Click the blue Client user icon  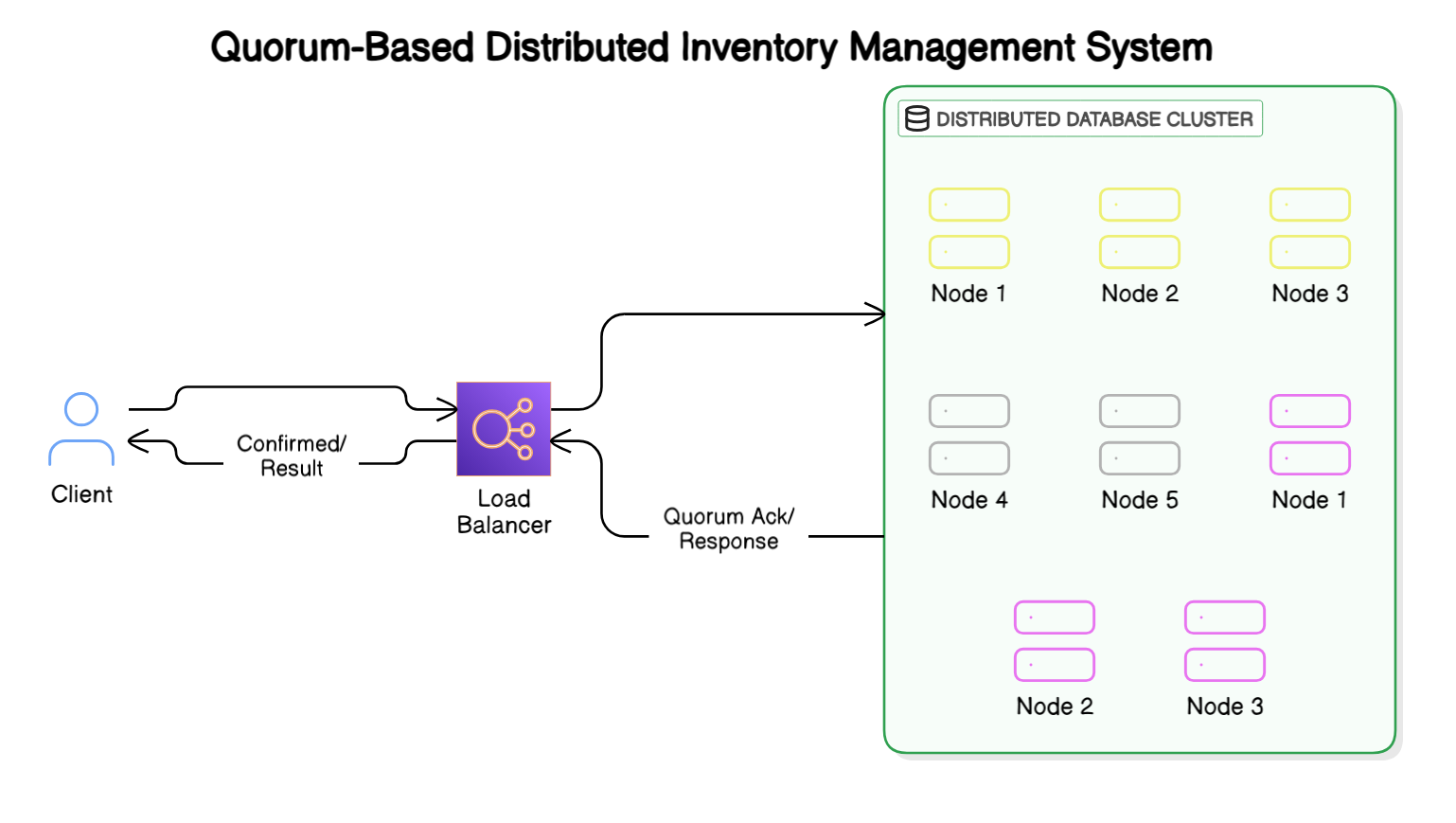pyautogui.click(x=81, y=429)
